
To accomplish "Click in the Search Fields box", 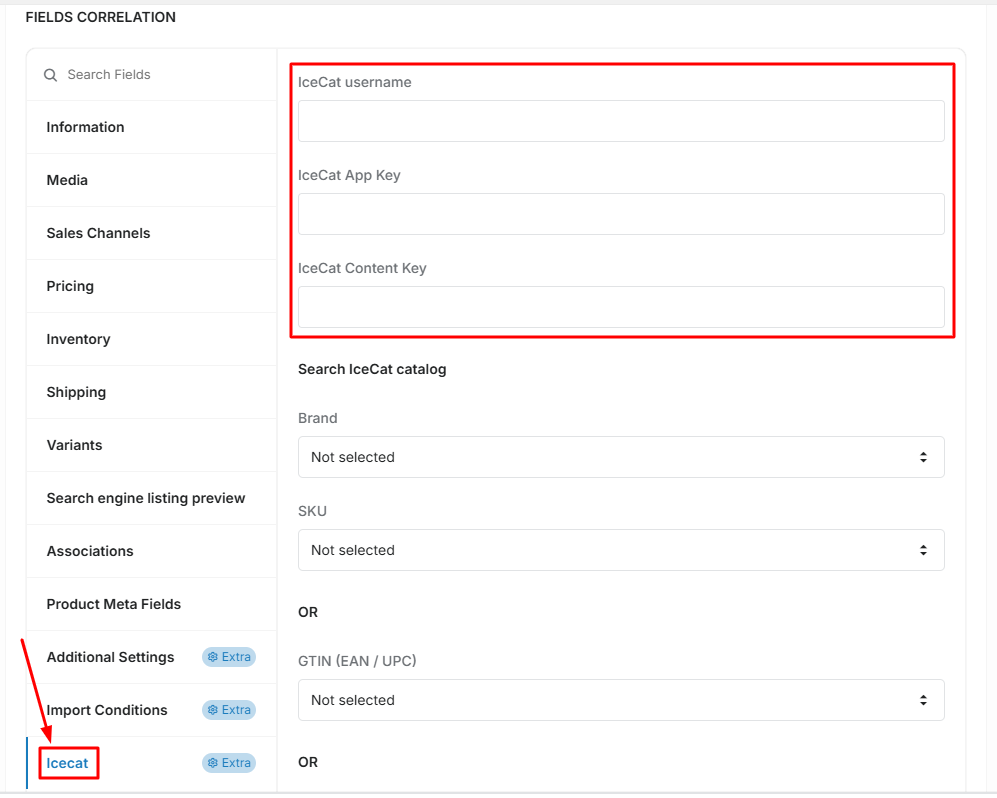I will pyautogui.click(x=151, y=75).
